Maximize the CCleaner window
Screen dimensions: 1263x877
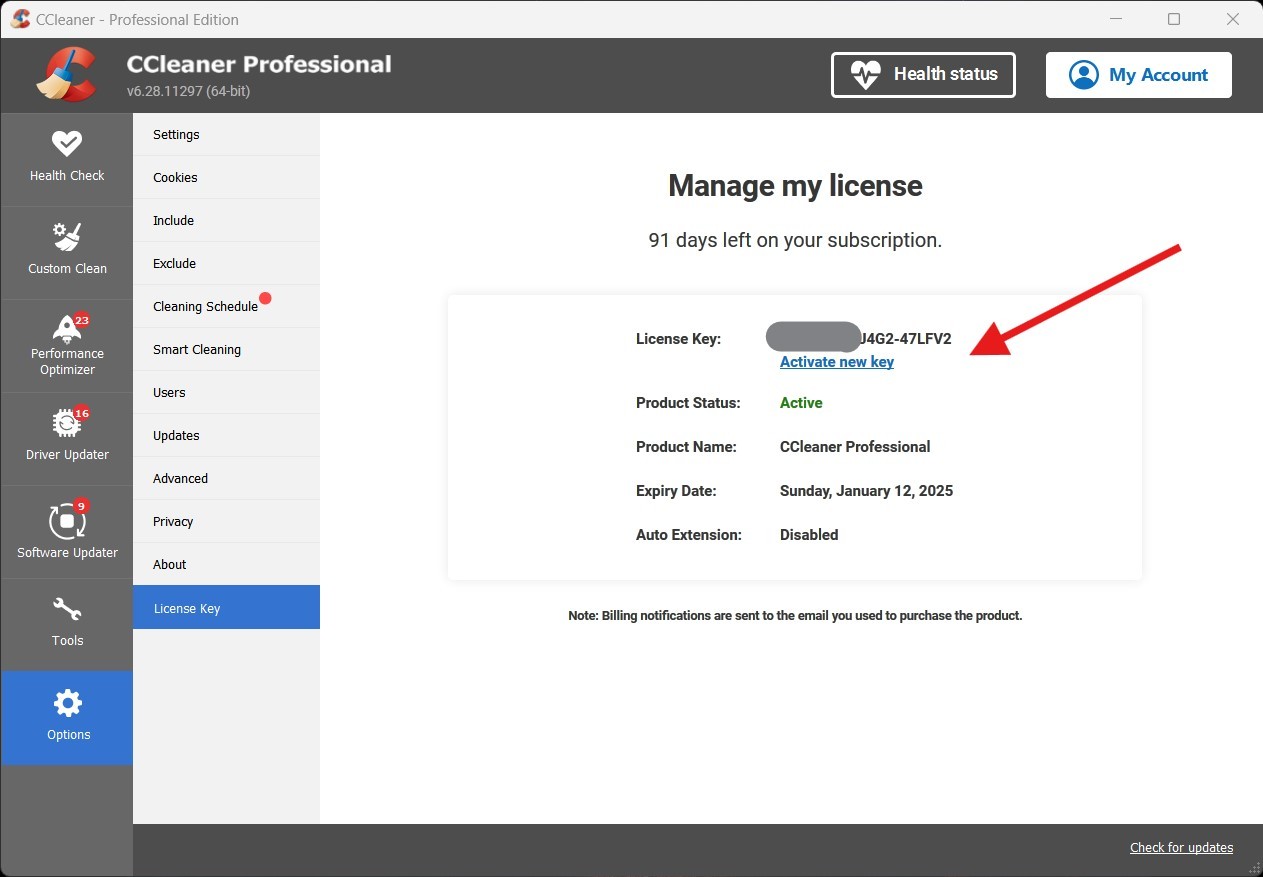1174,19
